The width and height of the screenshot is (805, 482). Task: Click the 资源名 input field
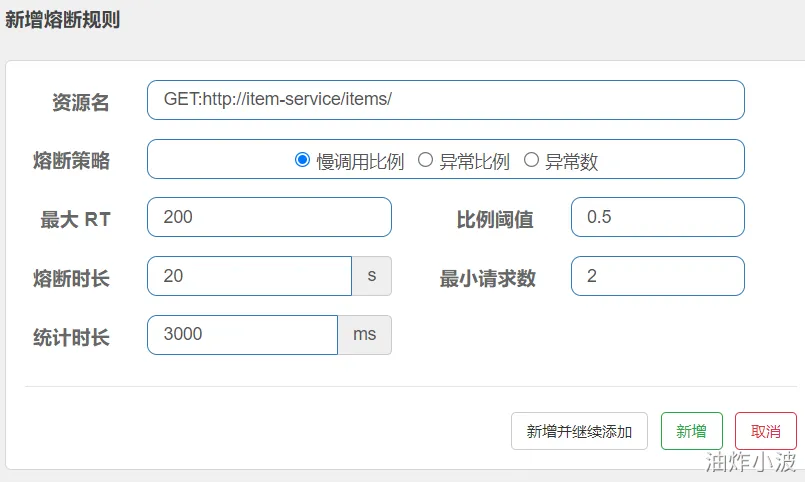[x=445, y=100]
